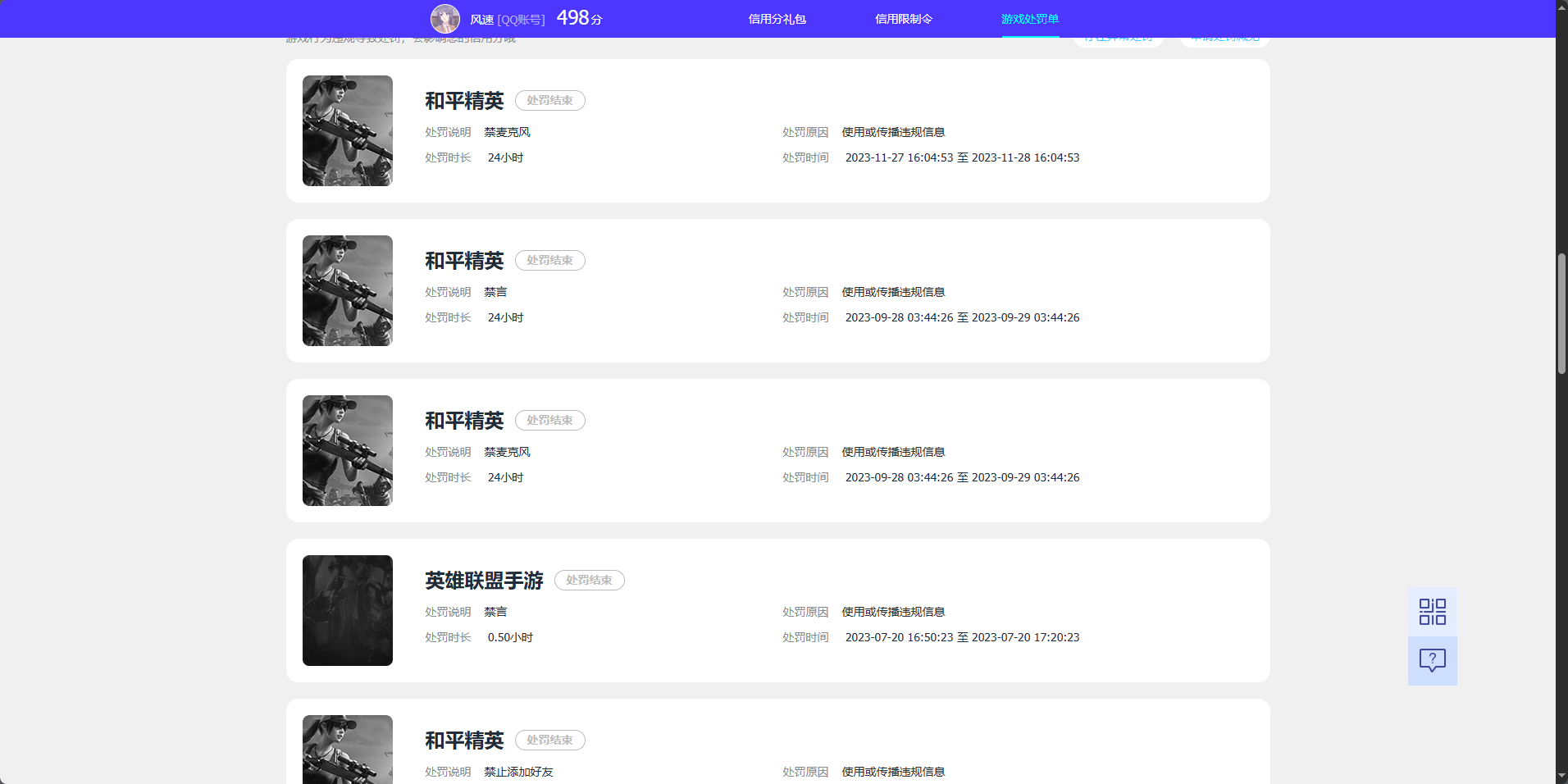Open the 英雄联盟手游 game thumbnail
Image resolution: width=1568 pixels, height=784 pixels.
pyautogui.click(x=348, y=610)
